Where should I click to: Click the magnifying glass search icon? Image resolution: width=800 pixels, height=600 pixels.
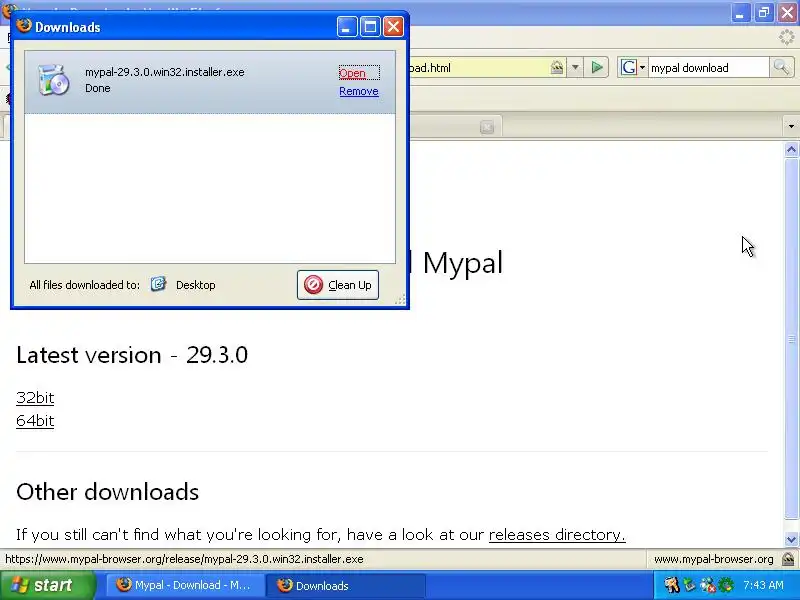(x=781, y=67)
